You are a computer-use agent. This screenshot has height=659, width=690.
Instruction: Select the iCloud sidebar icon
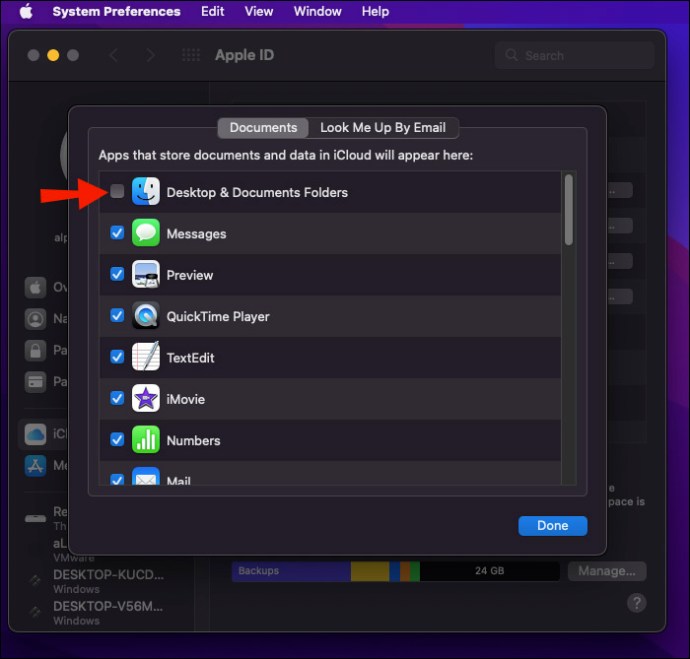click(35, 434)
